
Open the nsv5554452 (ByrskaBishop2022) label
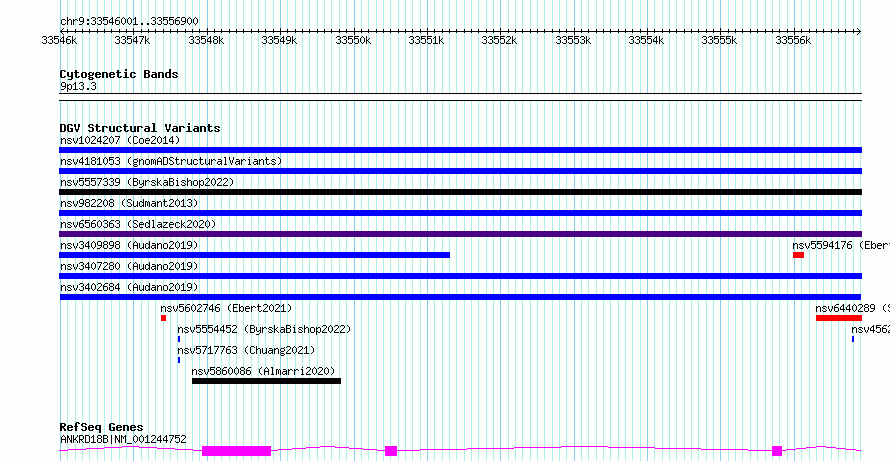click(264, 329)
